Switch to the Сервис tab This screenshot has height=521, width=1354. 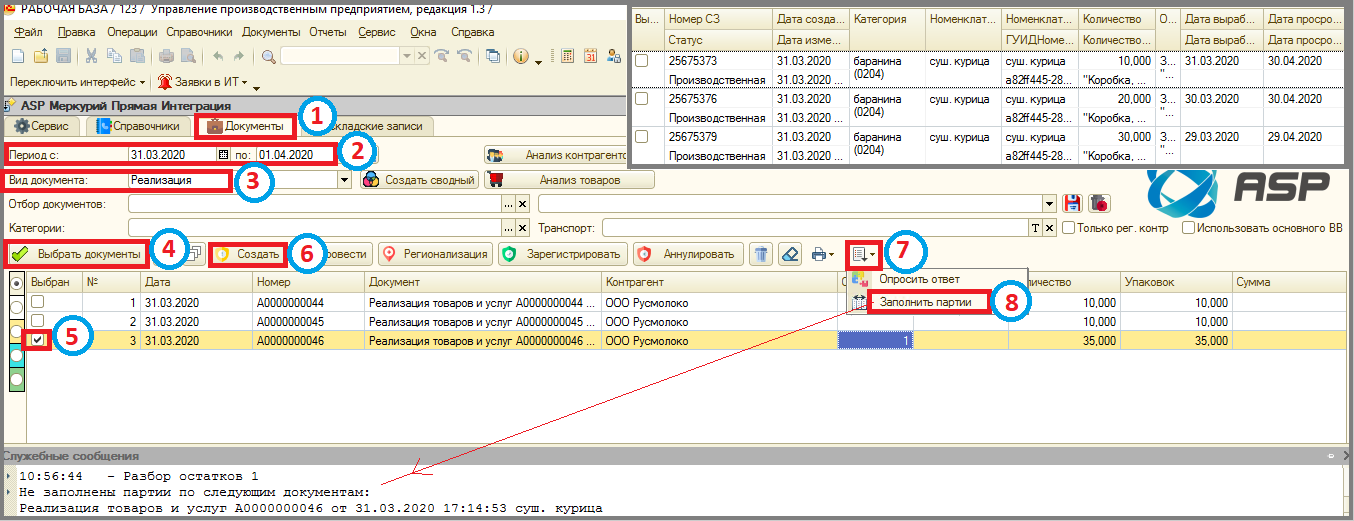pos(42,126)
